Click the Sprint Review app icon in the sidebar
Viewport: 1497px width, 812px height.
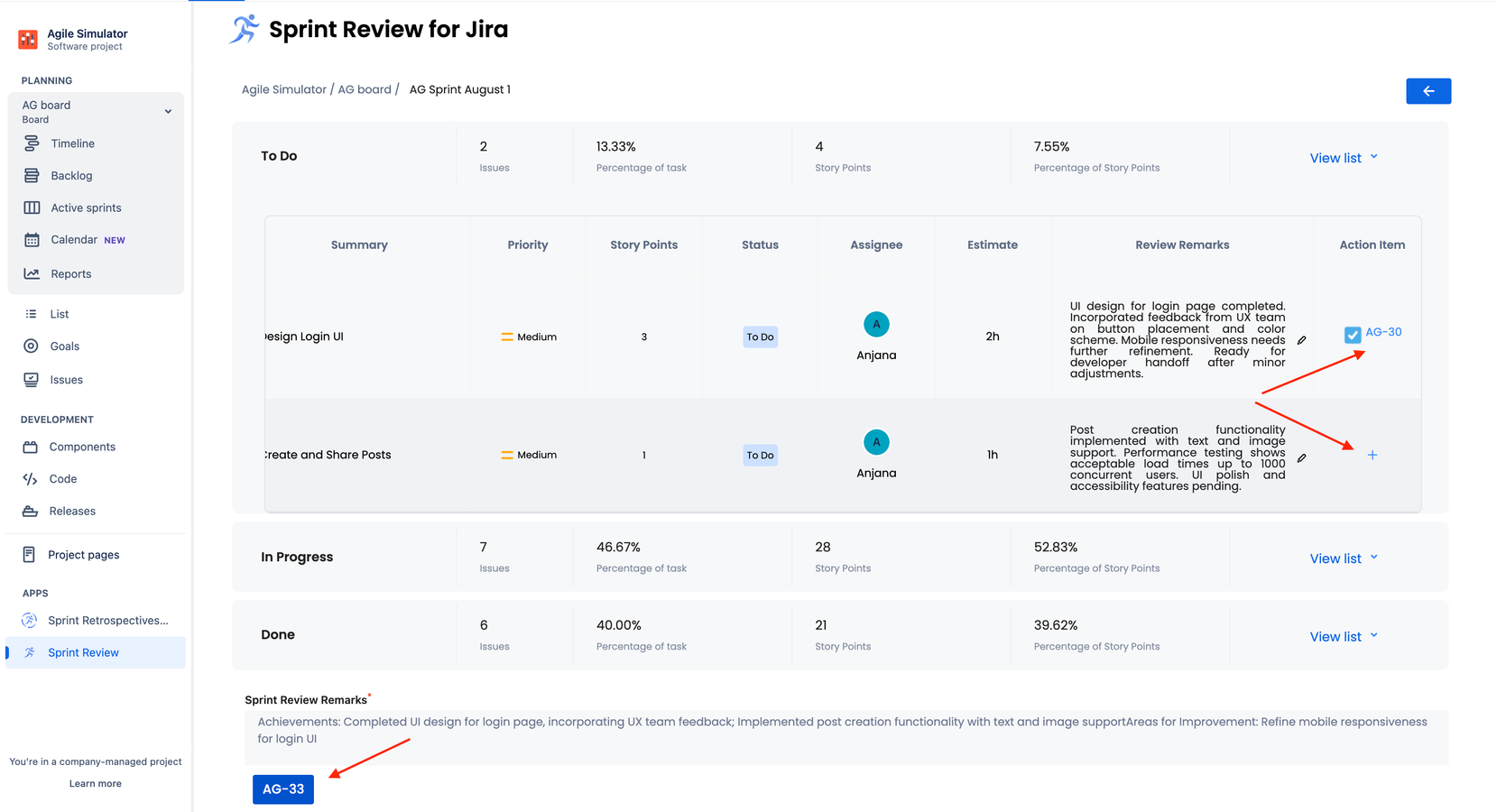pos(30,653)
